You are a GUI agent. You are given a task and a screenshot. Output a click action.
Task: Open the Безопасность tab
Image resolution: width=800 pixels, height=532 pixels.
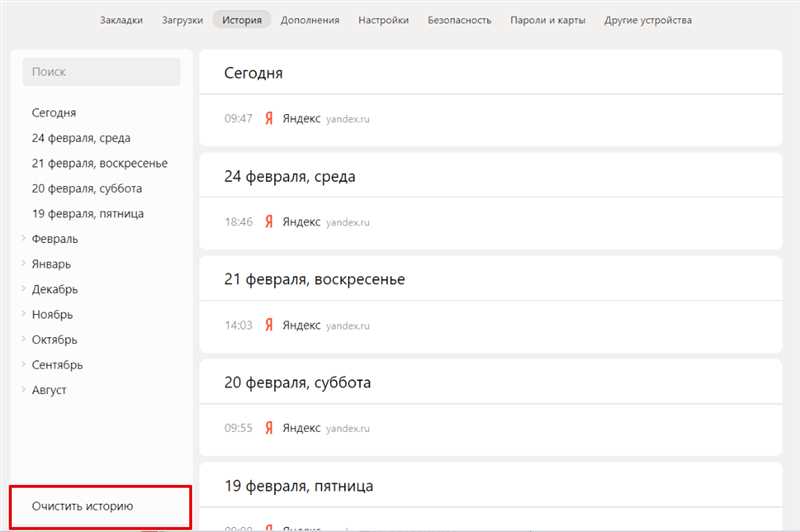click(460, 20)
